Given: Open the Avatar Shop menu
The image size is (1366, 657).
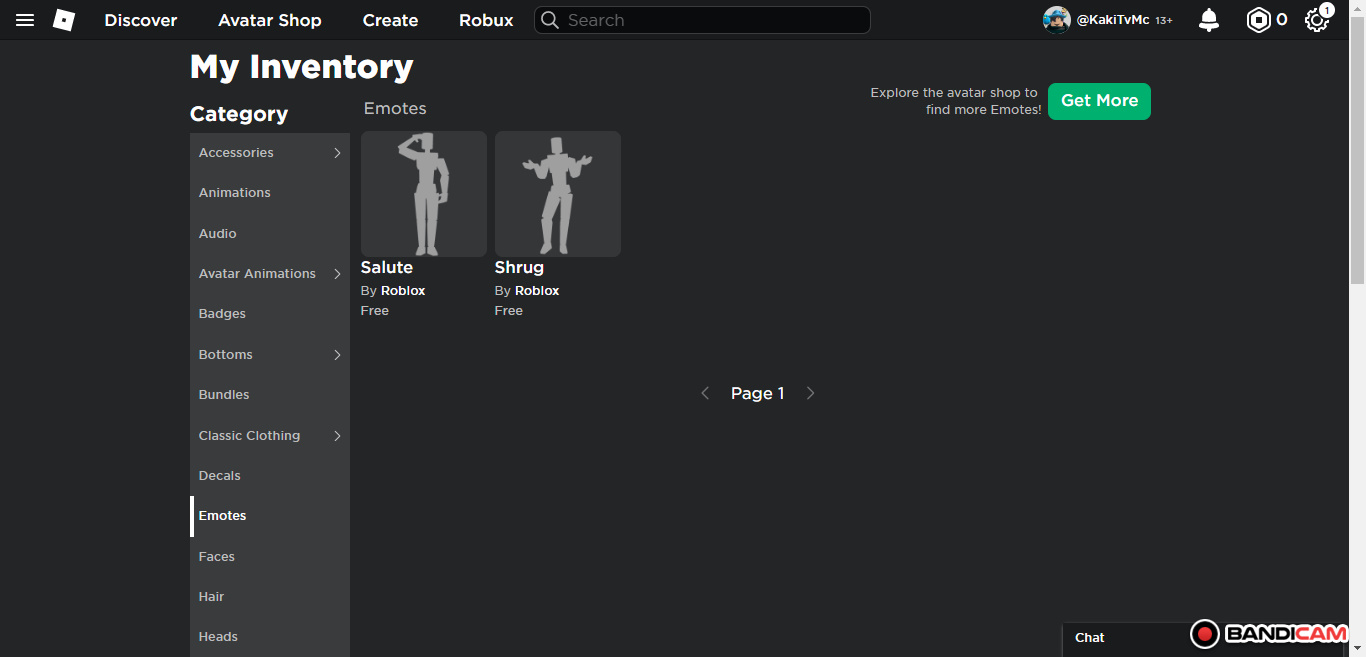Looking at the screenshot, I should point(270,20).
